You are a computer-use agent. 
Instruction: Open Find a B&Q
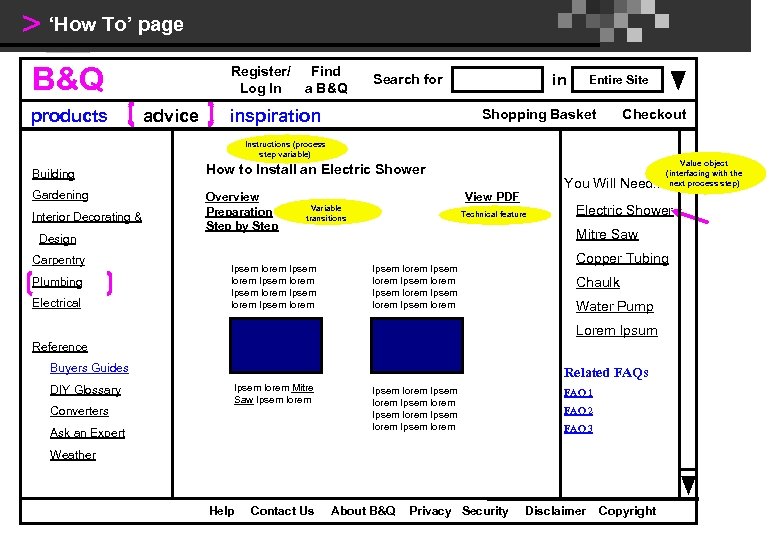coord(326,80)
